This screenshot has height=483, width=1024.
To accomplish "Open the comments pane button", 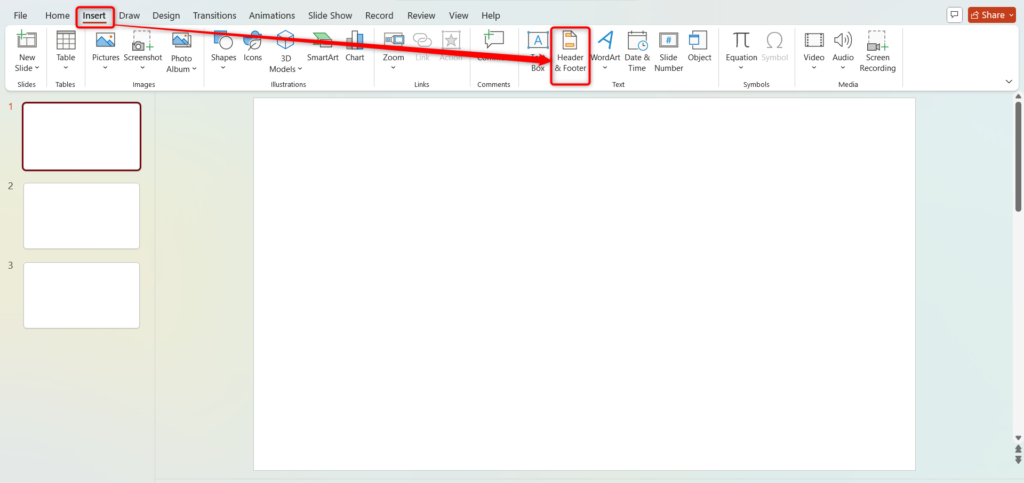I will 954,15.
